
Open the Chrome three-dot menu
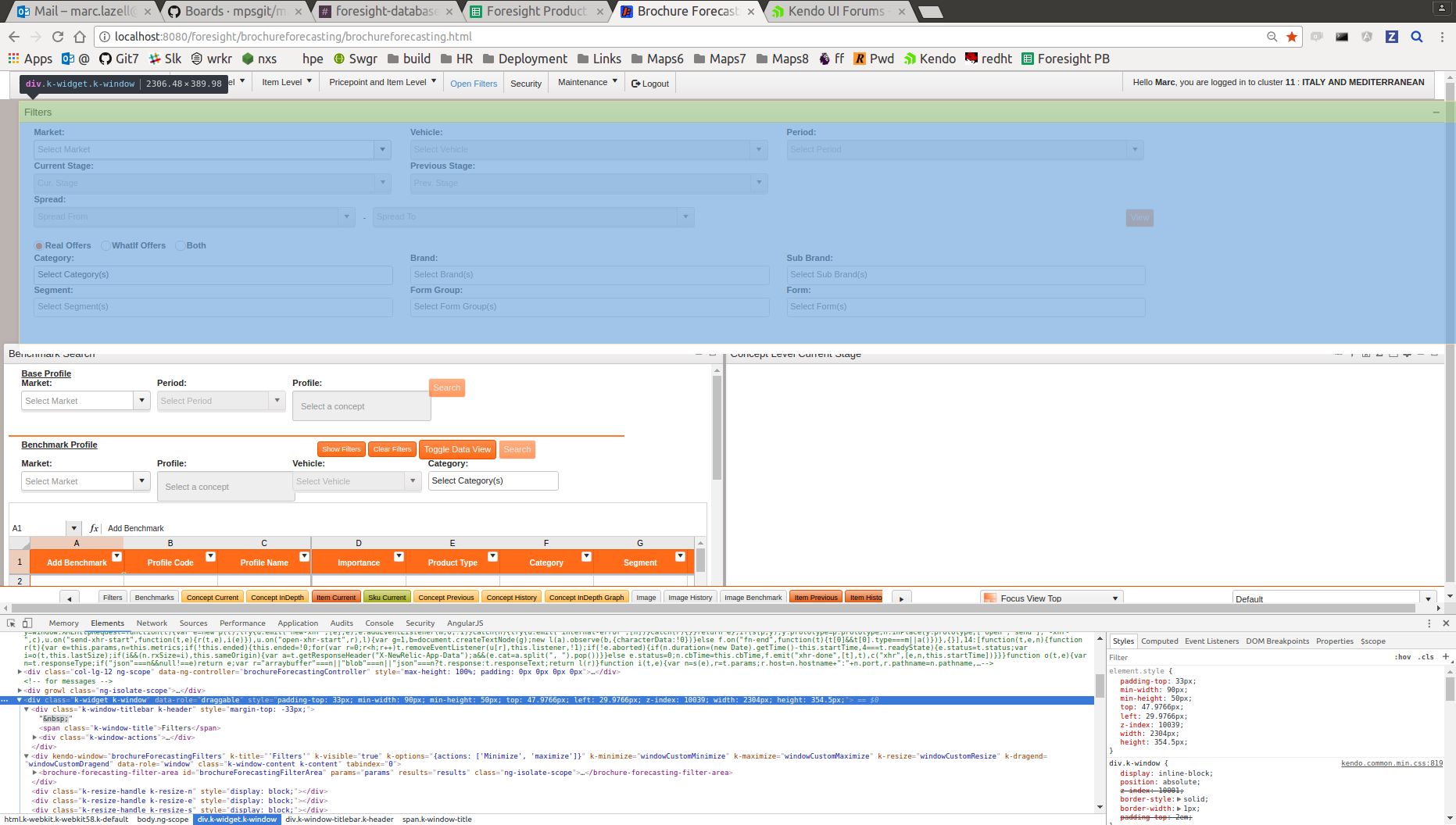[1442, 37]
